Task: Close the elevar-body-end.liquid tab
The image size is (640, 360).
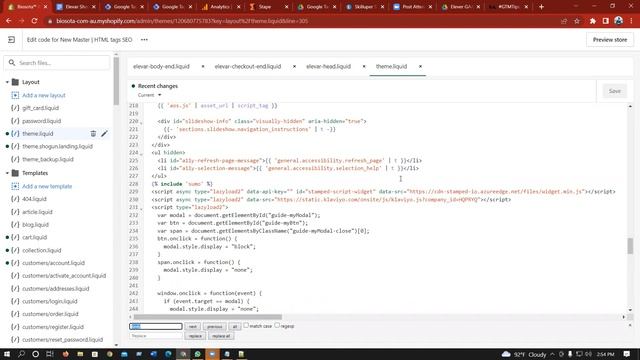Action: (203, 66)
